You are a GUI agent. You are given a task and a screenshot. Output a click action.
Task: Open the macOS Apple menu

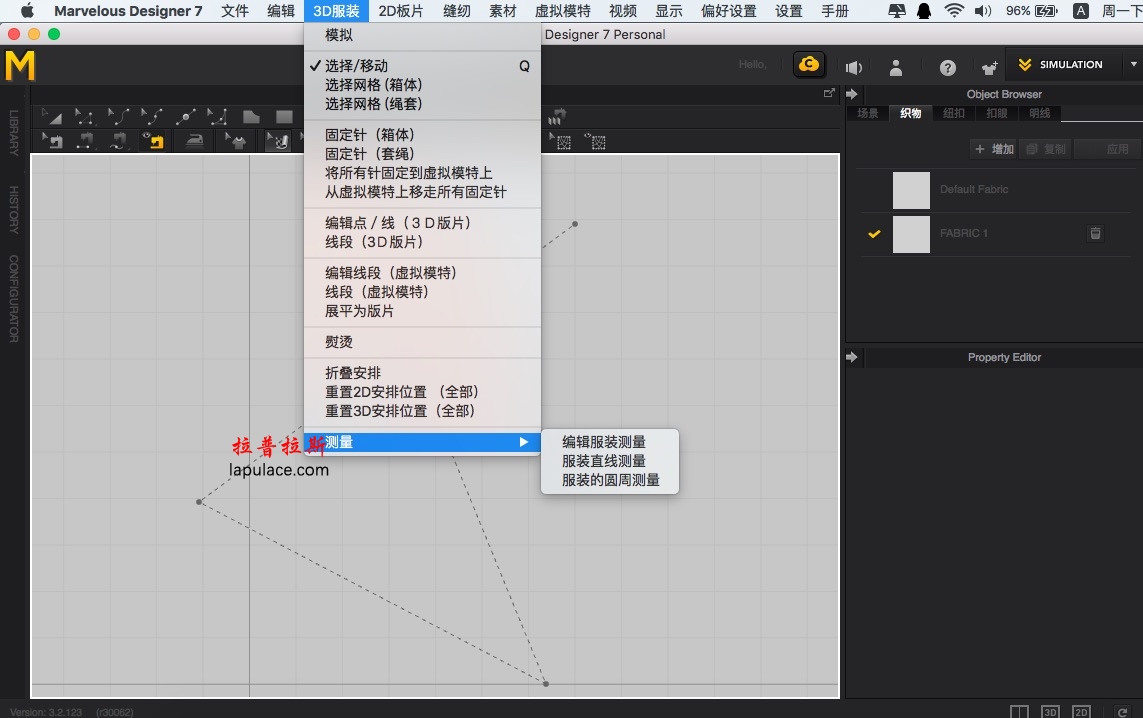(27, 11)
